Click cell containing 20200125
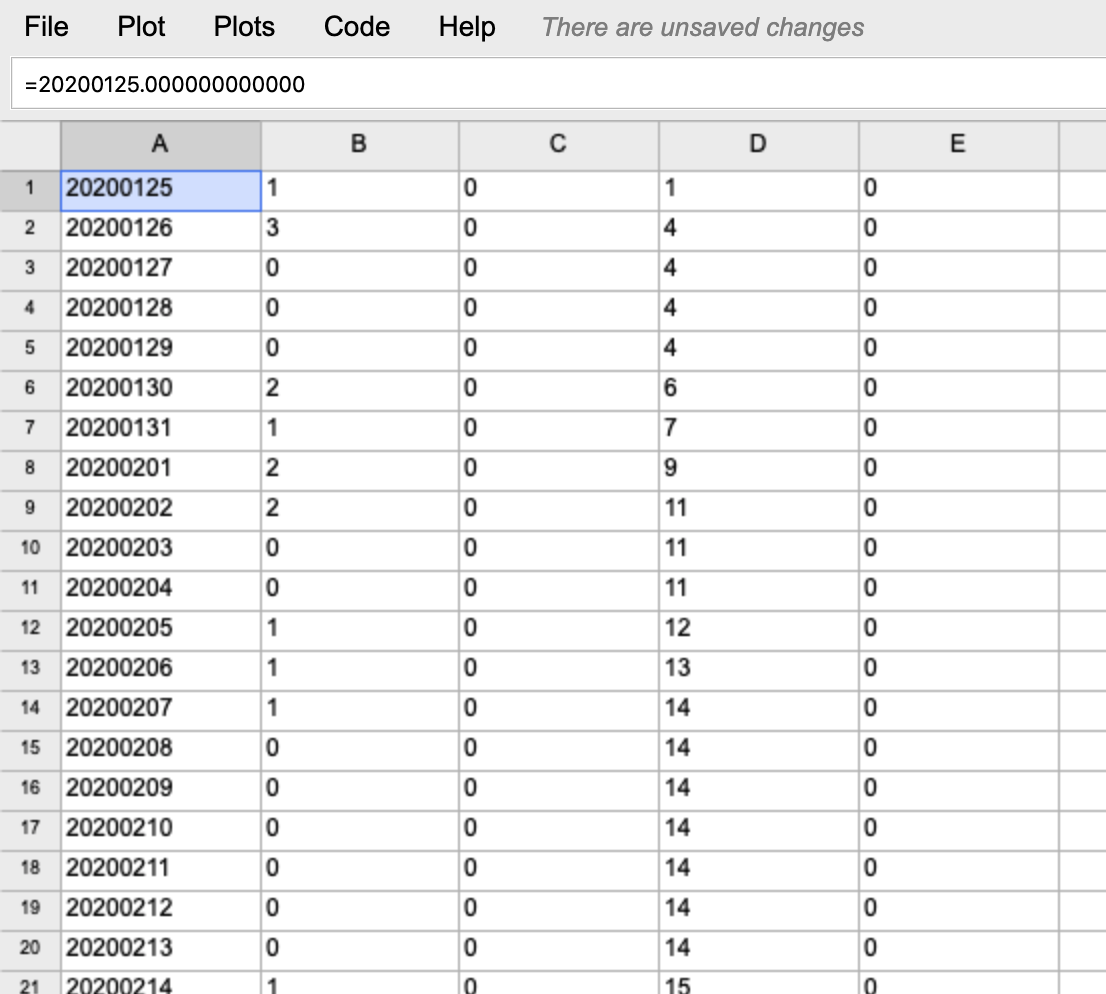 click(161, 190)
